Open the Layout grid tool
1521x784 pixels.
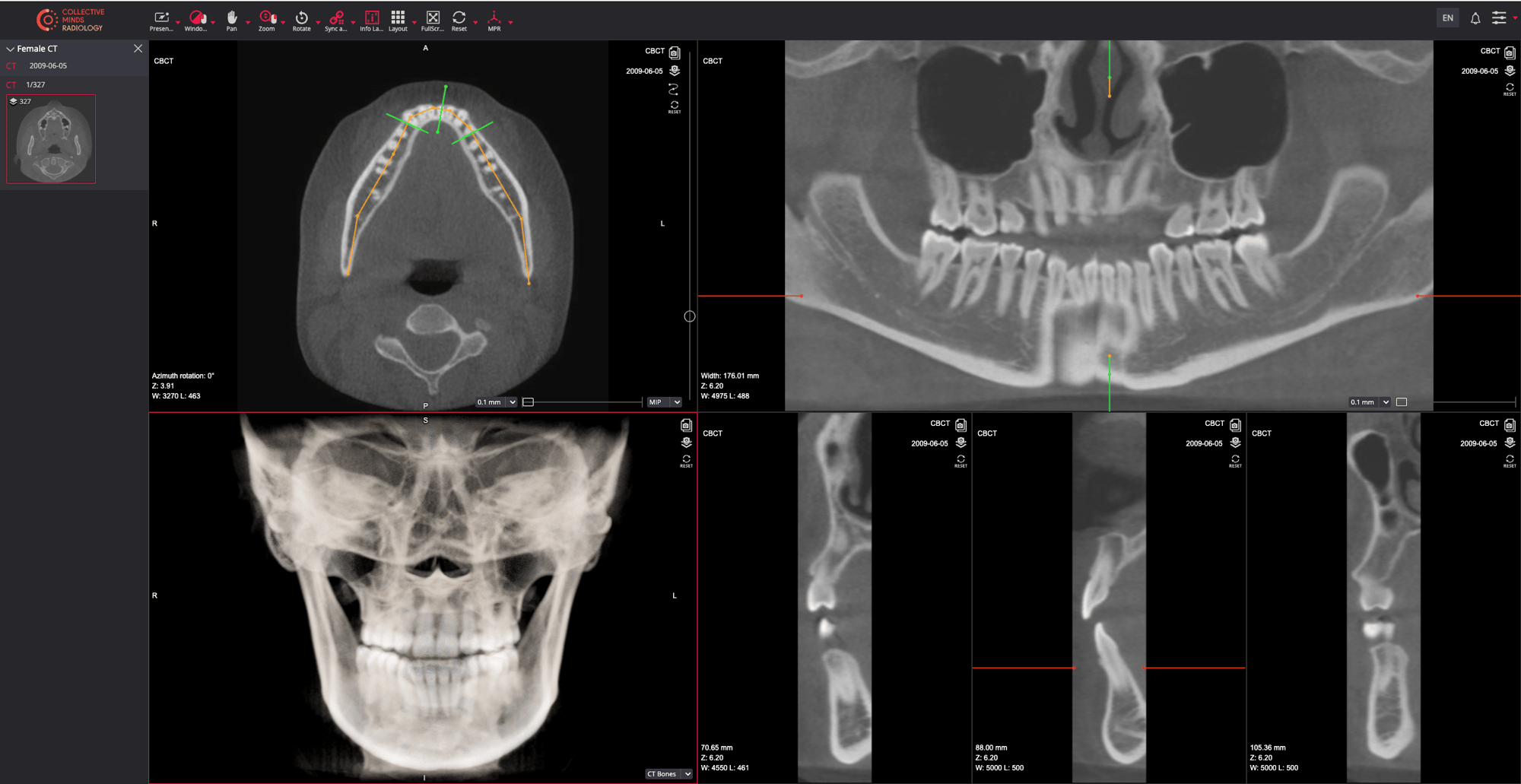(398, 21)
